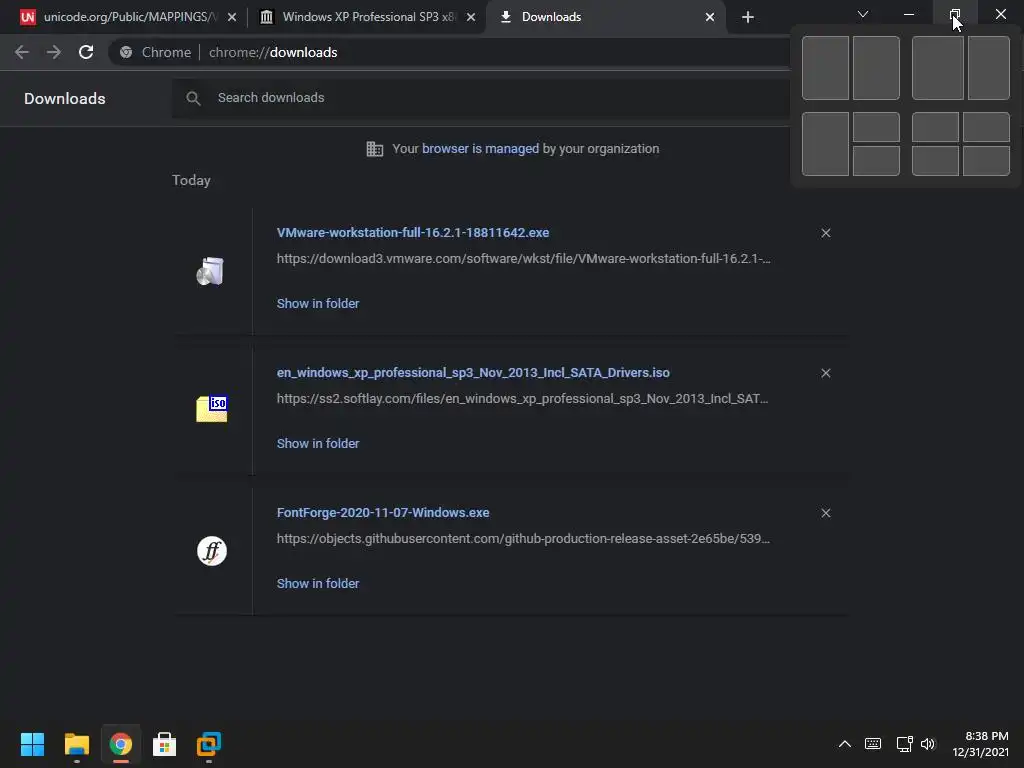This screenshot has width=1024, height=768.
Task: Snap to top-right quadrant of four-pane layout
Action: tap(986, 127)
